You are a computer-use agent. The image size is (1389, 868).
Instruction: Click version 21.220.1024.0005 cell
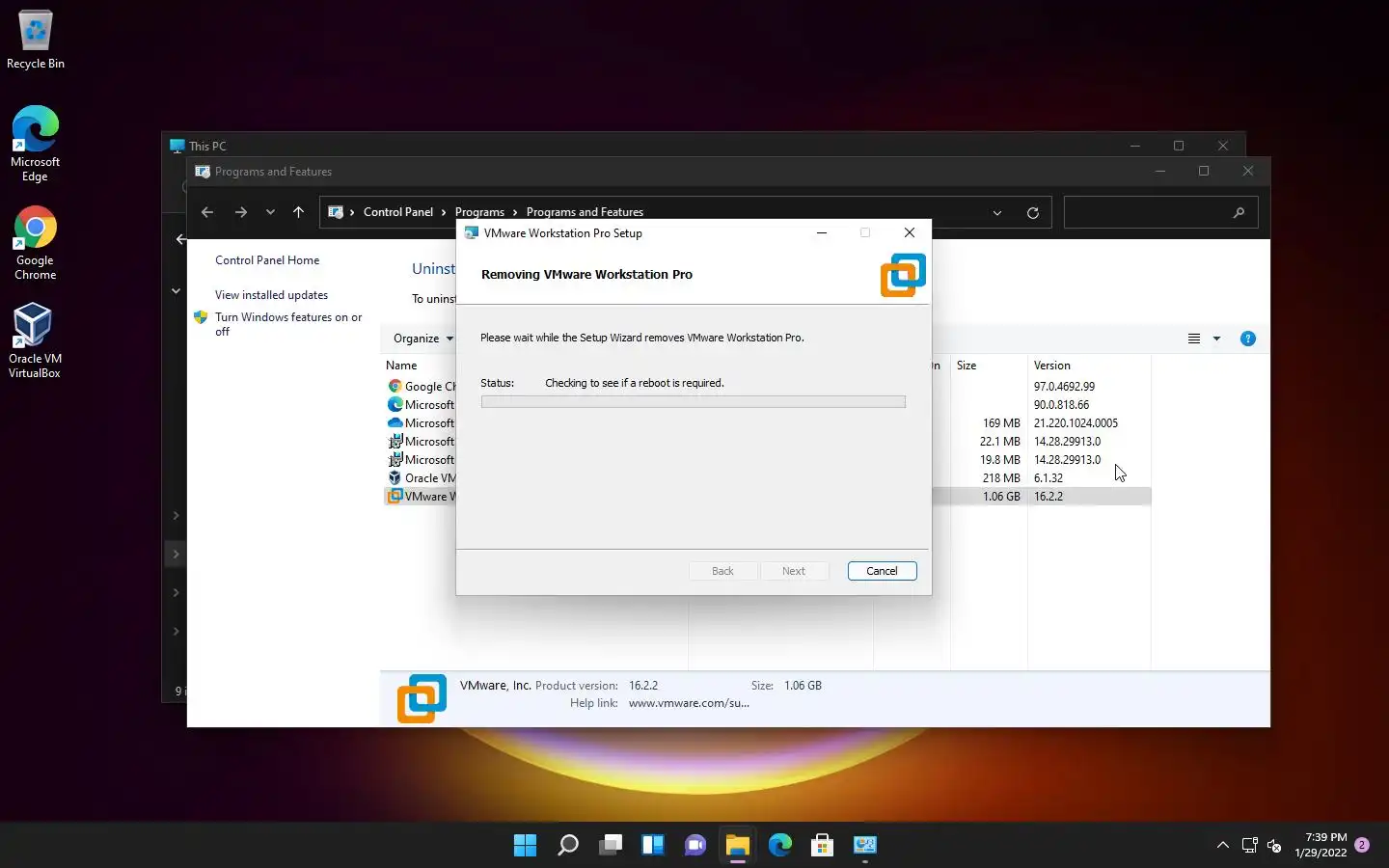(1076, 422)
